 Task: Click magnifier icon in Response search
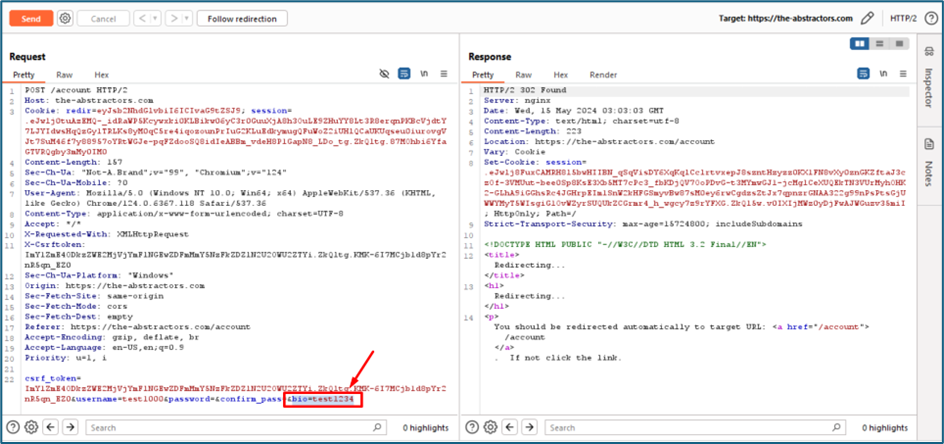point(836,427)
